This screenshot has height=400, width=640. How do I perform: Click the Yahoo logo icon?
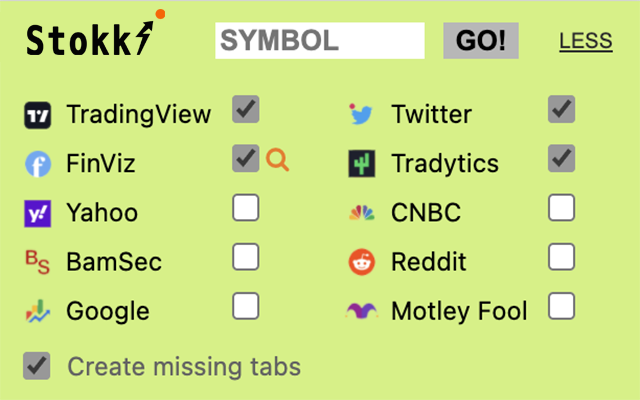click(x=37, y=213)
